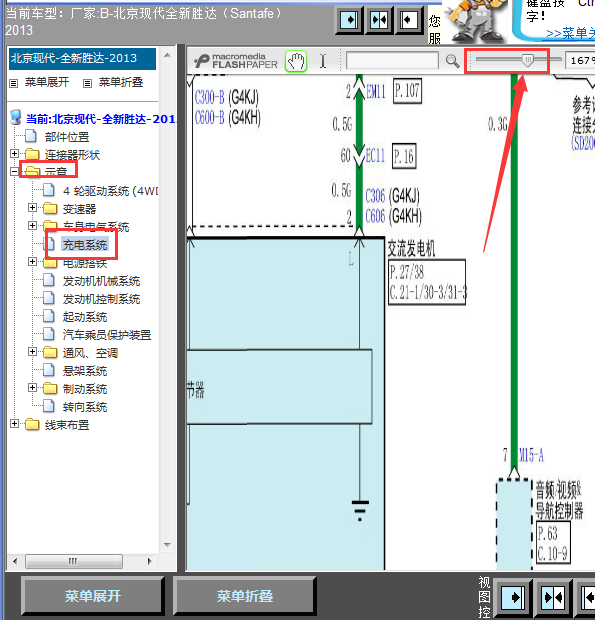595x620 pixels.
Task: Click top view control right-arrow panel icon
Action: click(x=349, y=19)
